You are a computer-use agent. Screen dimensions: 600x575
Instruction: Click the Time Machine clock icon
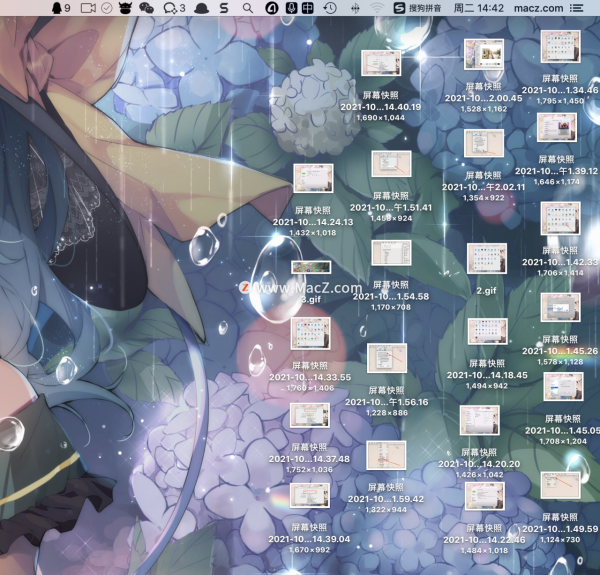click(x=329, y=8)
